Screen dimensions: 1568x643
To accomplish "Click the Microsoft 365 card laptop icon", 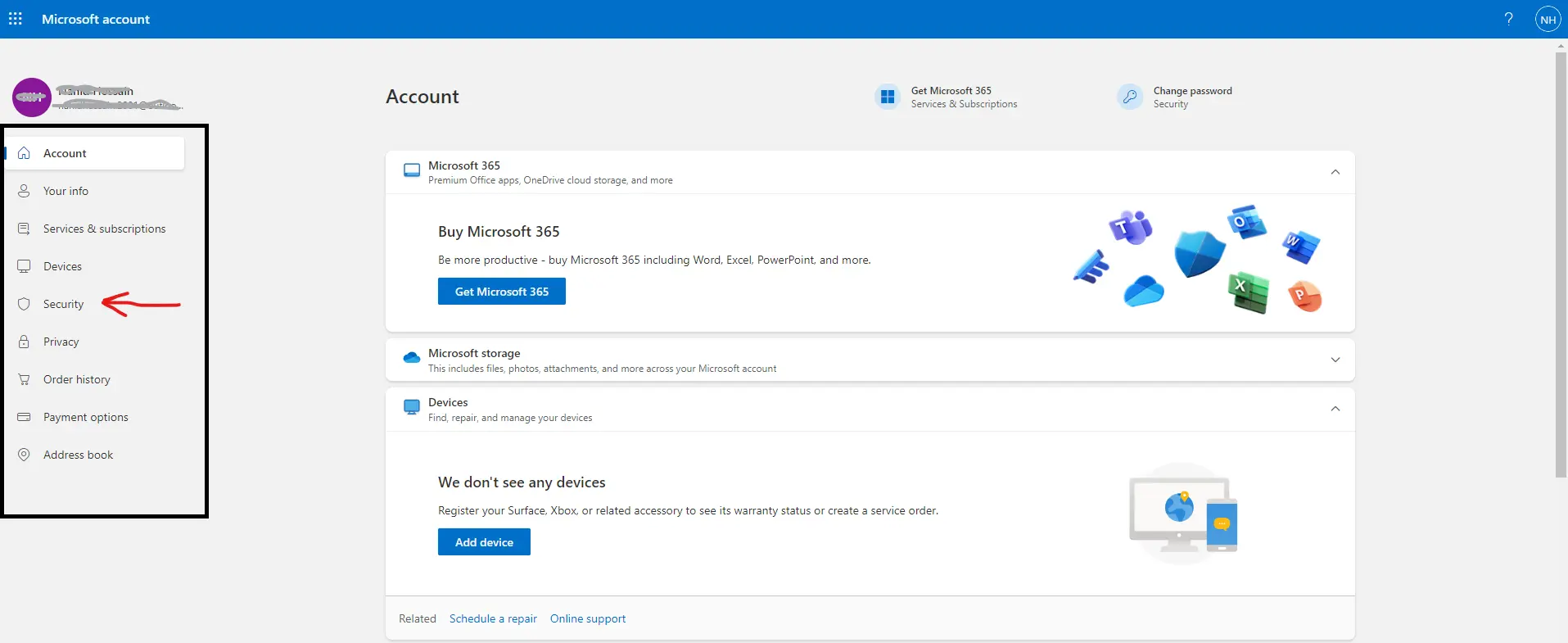I will coord(412,170).
